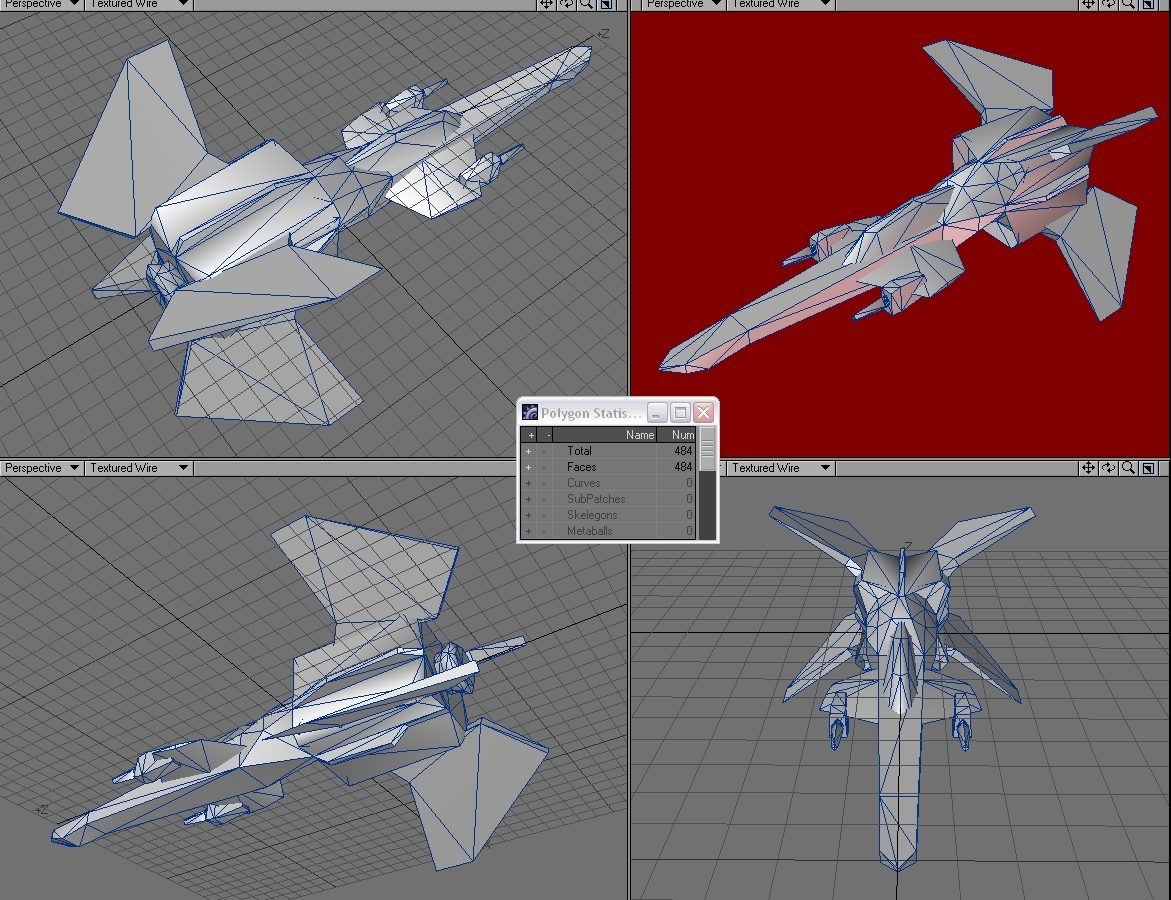The image size is (1171, 900).
Task: Click the pan icon in the bottom-right viewport
Action: (x=1088, y=468)
